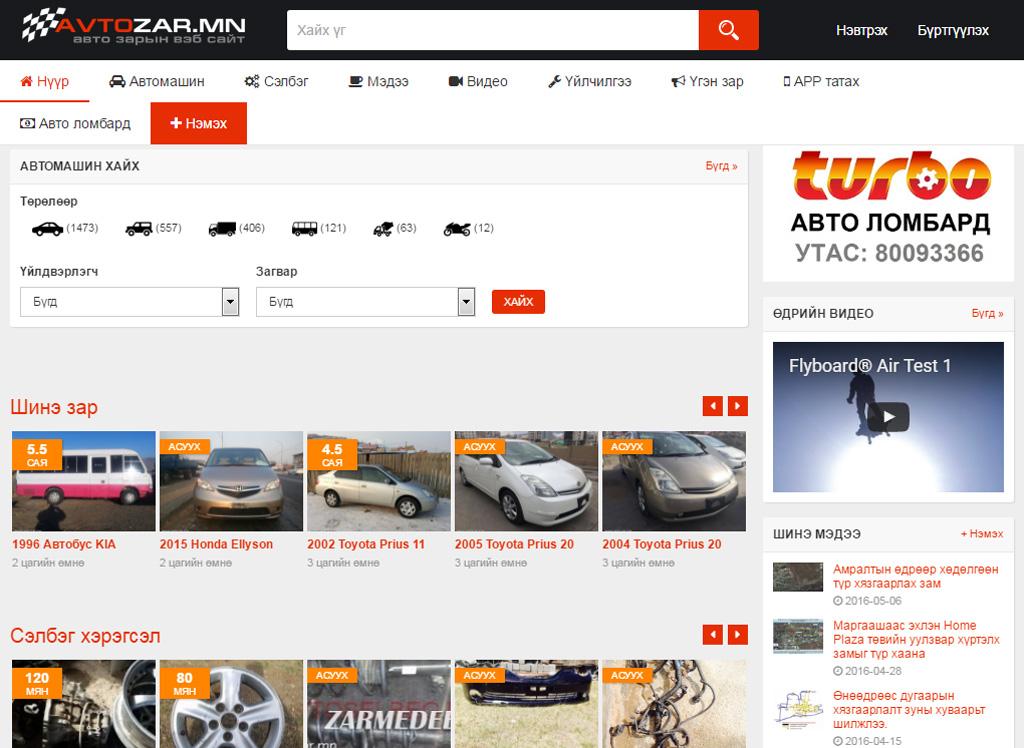
Task: Open the 2005 Toyota Prius 20 thumbnail
Action: pos(526,481)
